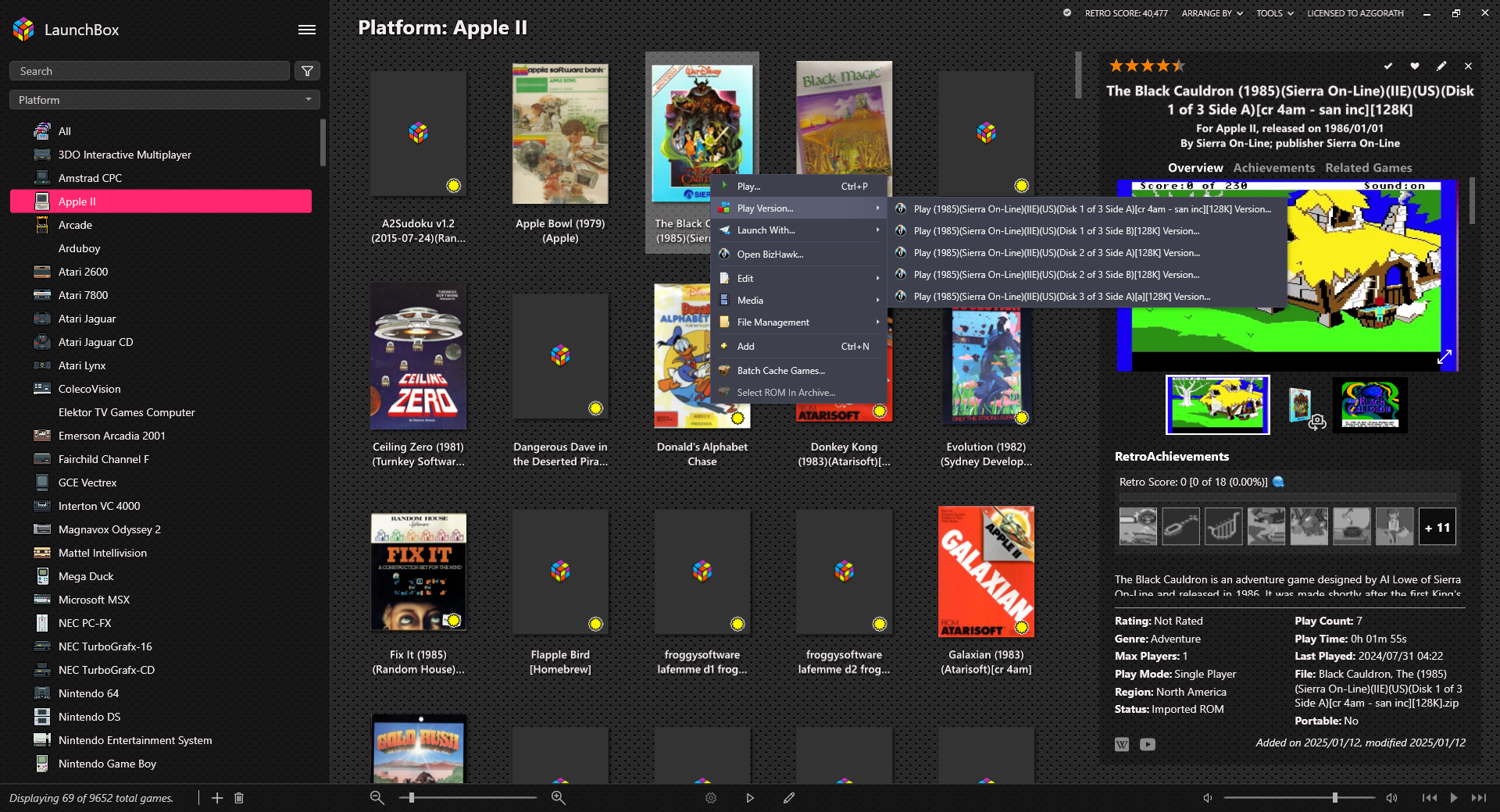Expand the Media submenu

point(799,301)
